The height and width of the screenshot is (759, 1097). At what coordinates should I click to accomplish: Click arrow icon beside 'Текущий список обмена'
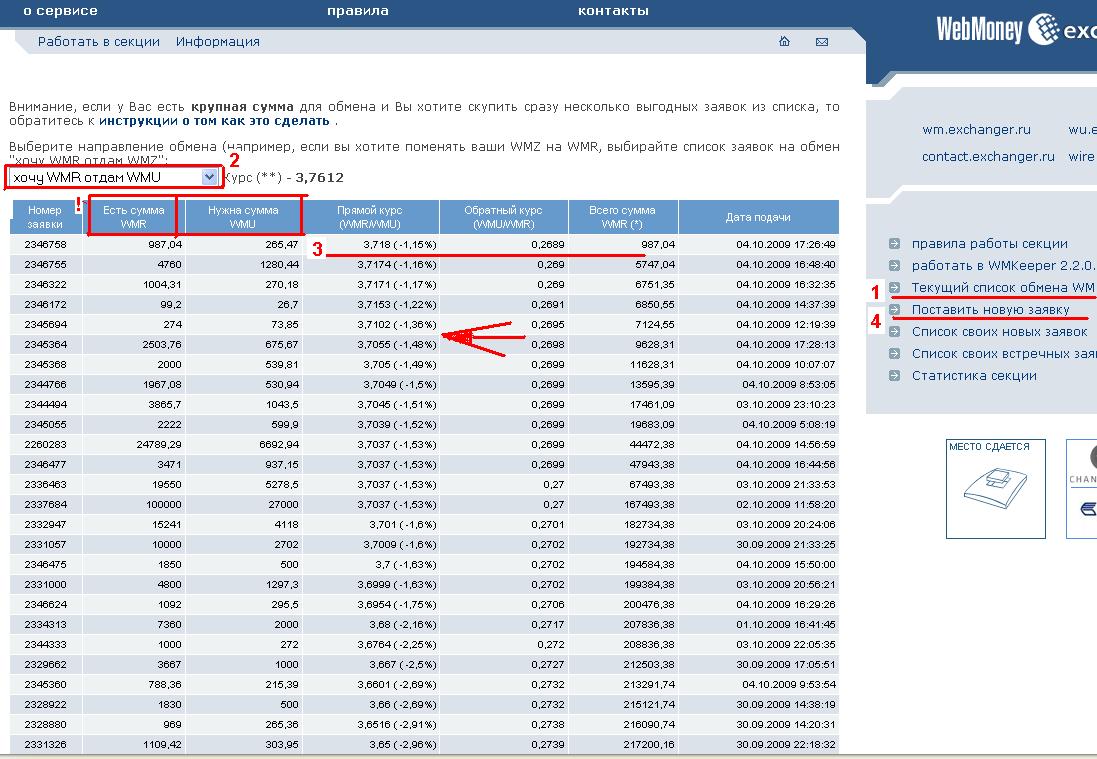[x=894, y=288]
